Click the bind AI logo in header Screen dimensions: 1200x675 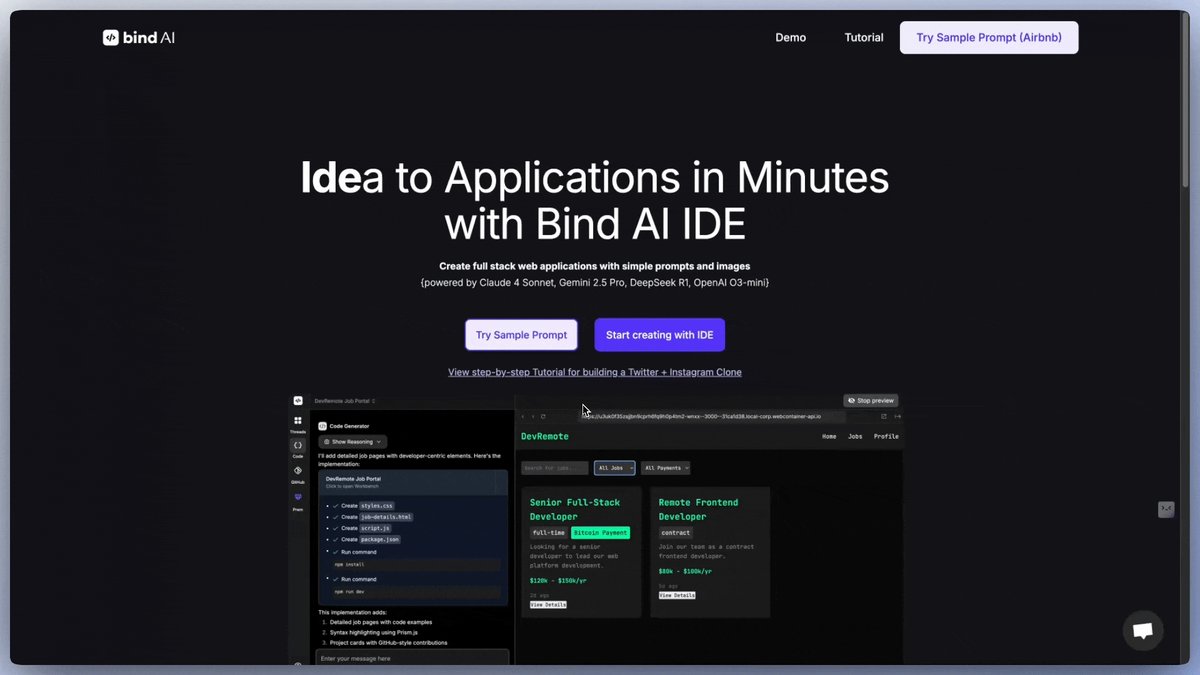(x=138, y=38)
